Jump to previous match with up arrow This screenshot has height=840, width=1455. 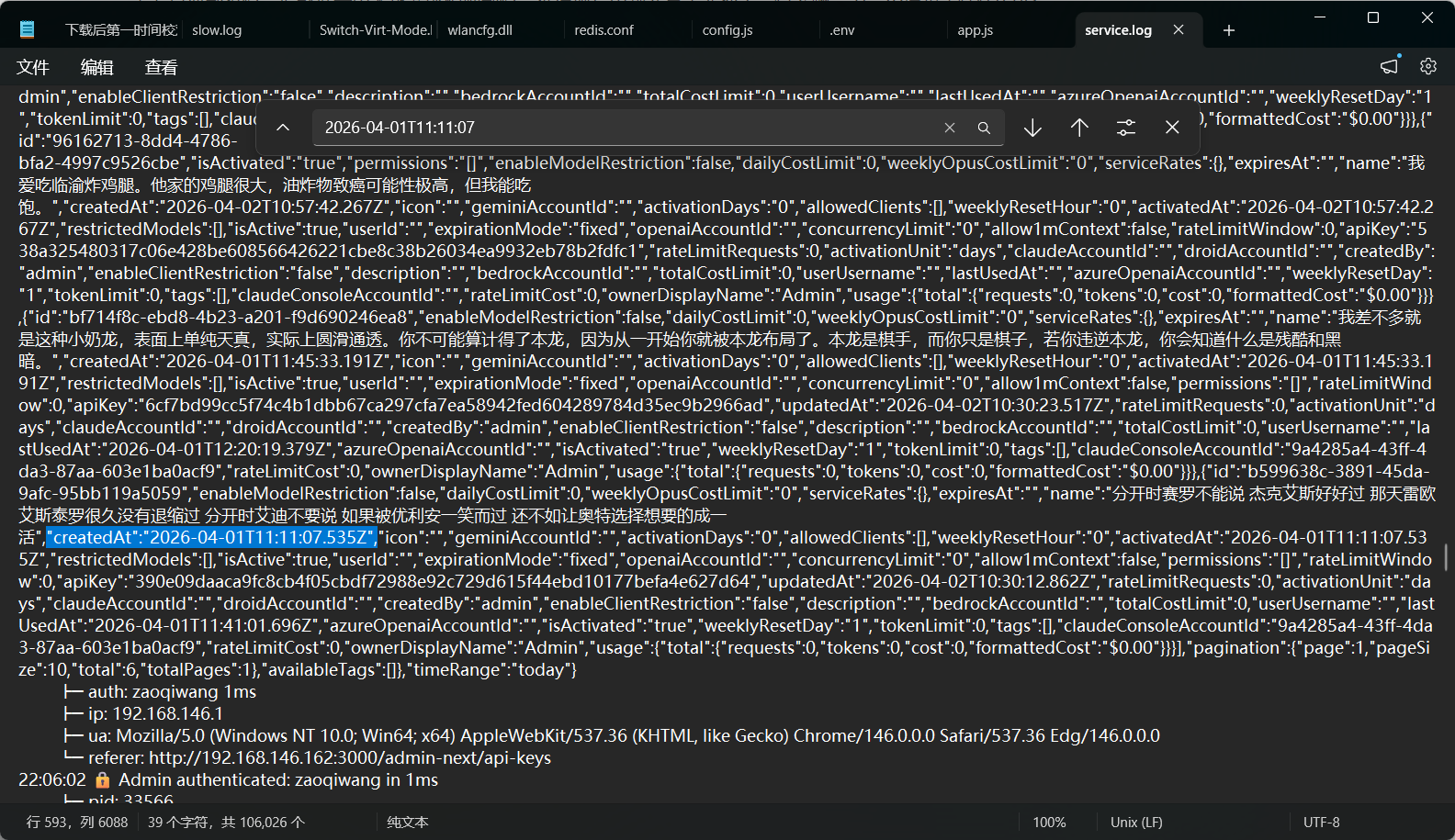1079,128
